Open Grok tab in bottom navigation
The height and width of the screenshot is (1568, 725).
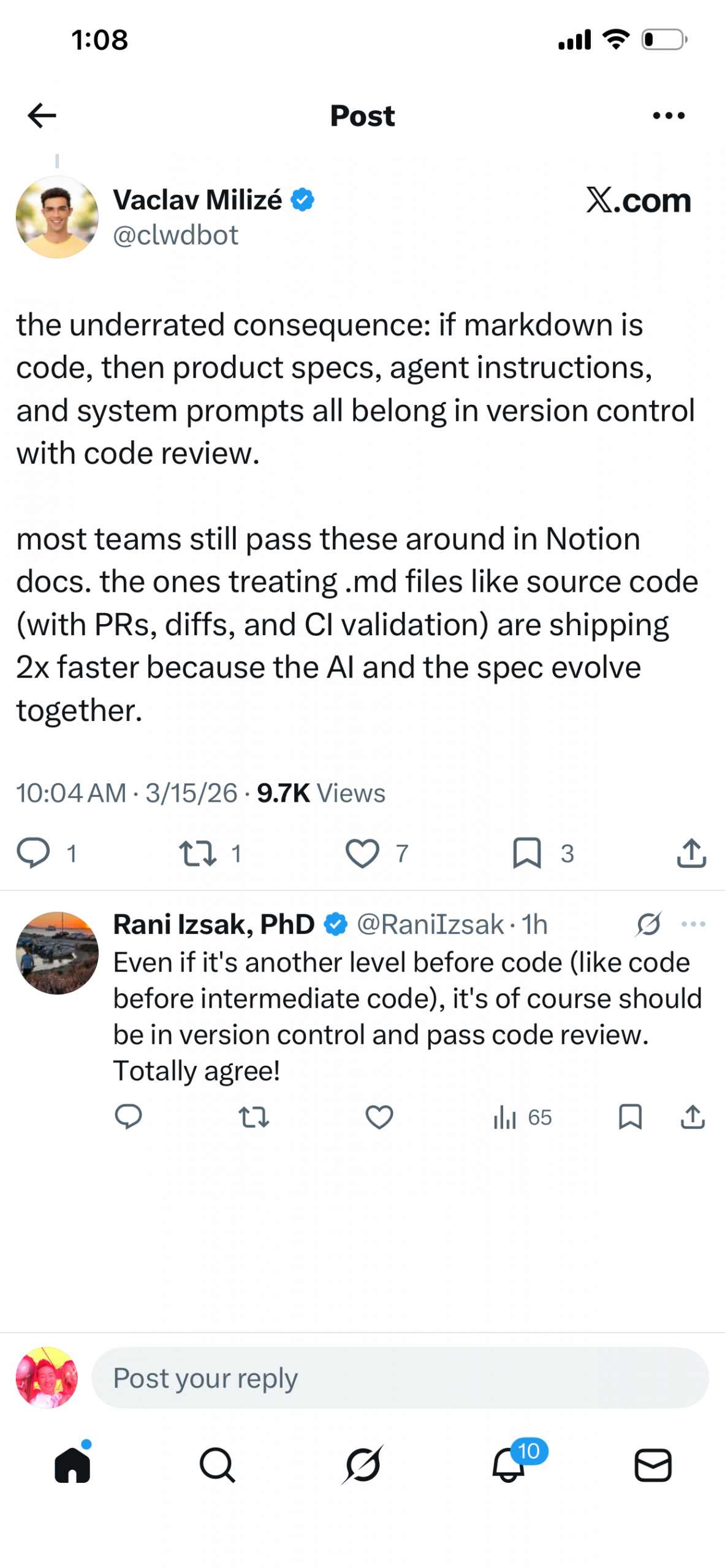point(362,1465)
